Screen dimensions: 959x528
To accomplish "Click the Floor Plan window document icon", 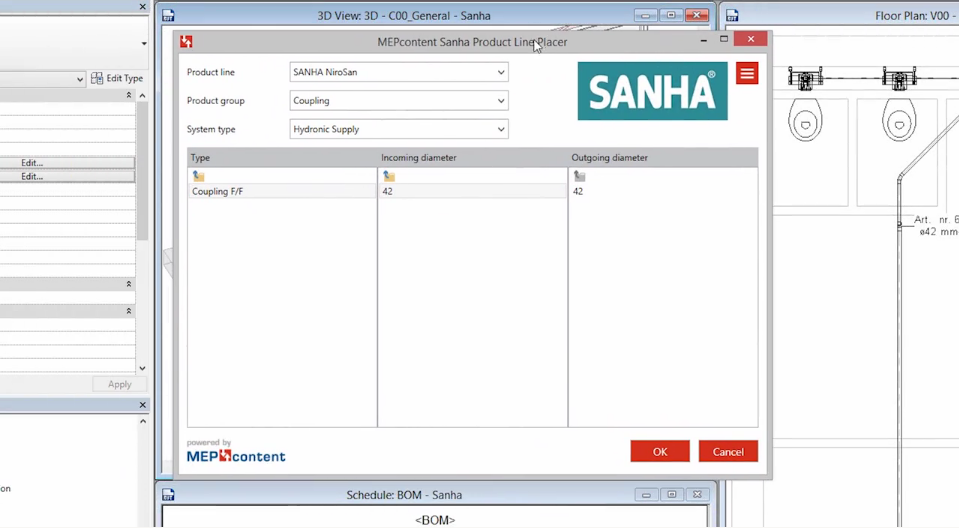I will (732, 16).
